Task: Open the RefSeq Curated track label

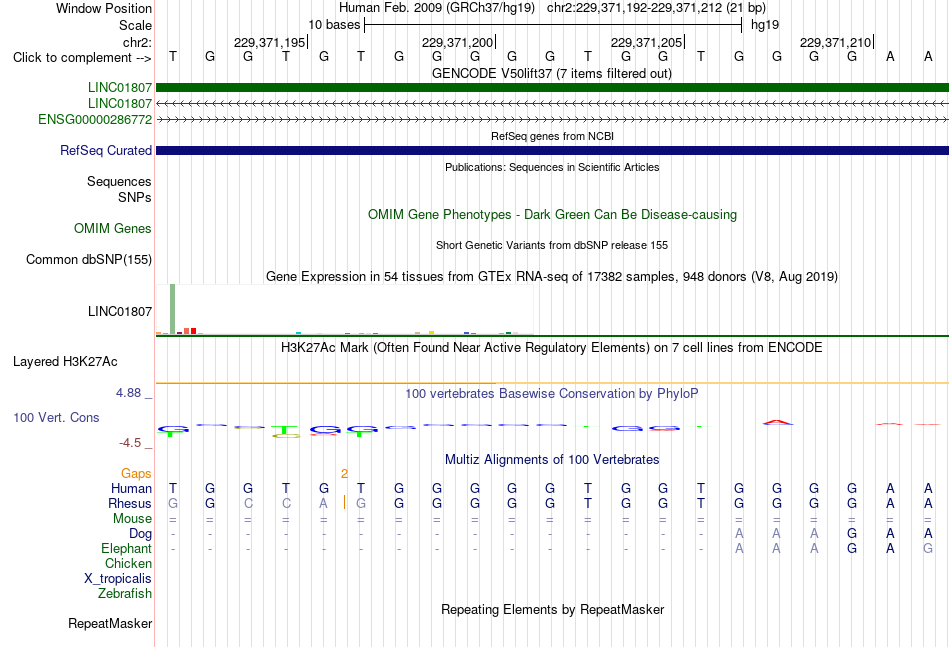Action: (106, 150)
